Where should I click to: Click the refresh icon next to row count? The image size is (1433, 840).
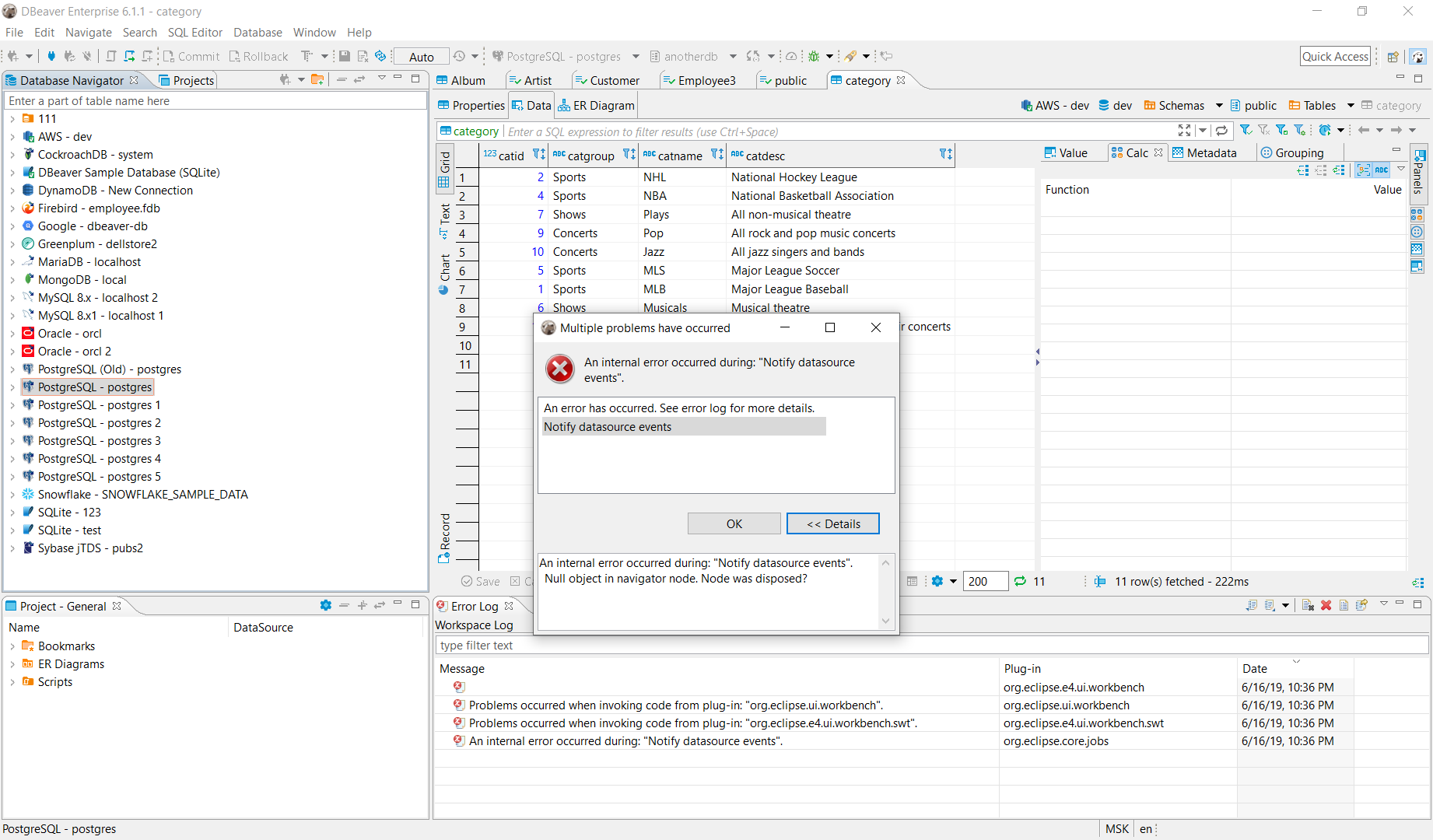1020,581
